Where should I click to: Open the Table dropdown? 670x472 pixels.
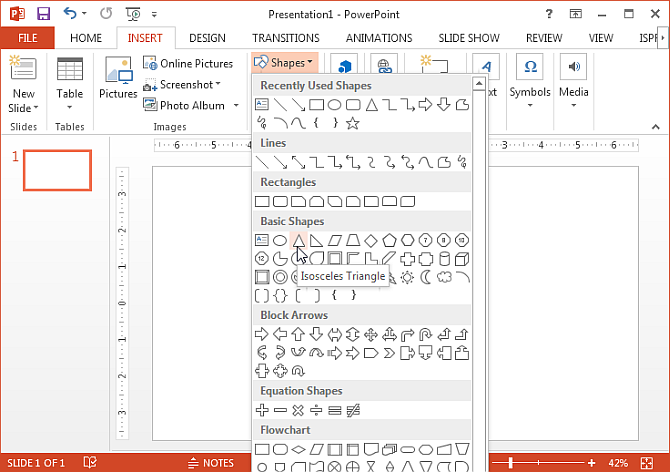70,107
